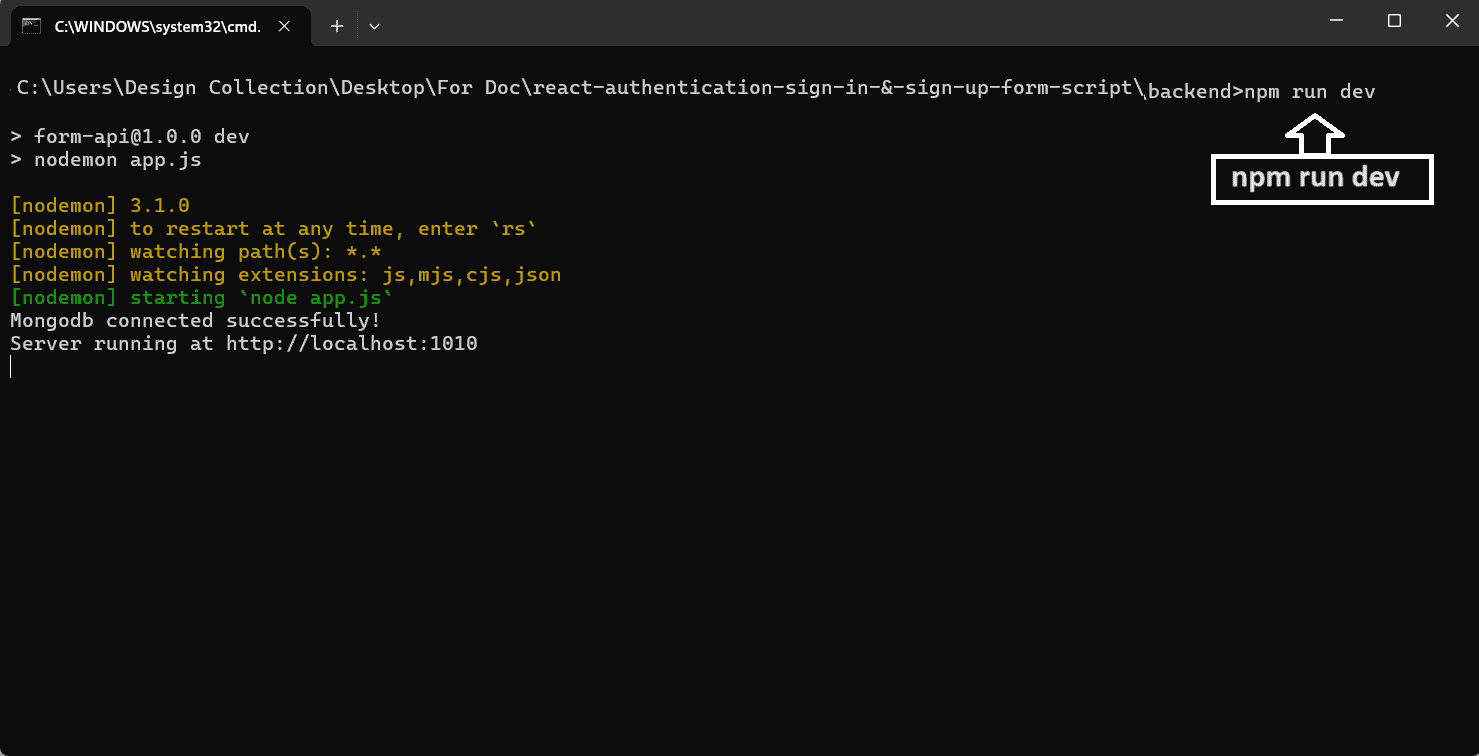Click the 'to restart at any time' line
Image resolution: width=1479 pixels, height=756 pixels.
274,229
